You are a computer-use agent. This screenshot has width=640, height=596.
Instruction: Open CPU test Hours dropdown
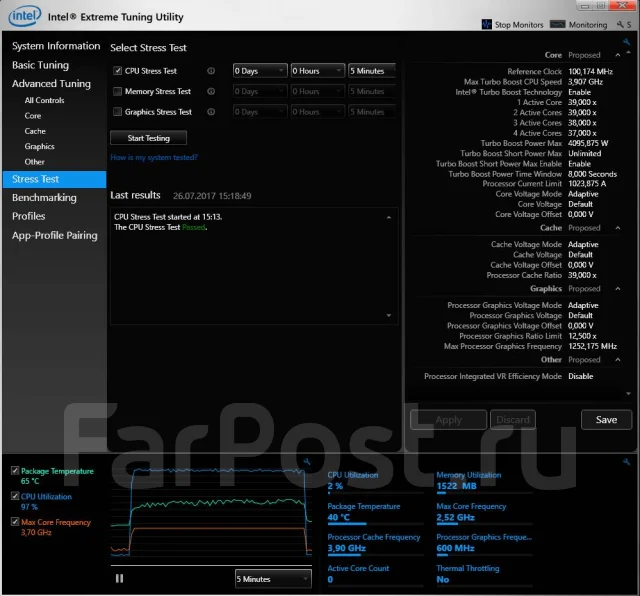coord(318,71)
